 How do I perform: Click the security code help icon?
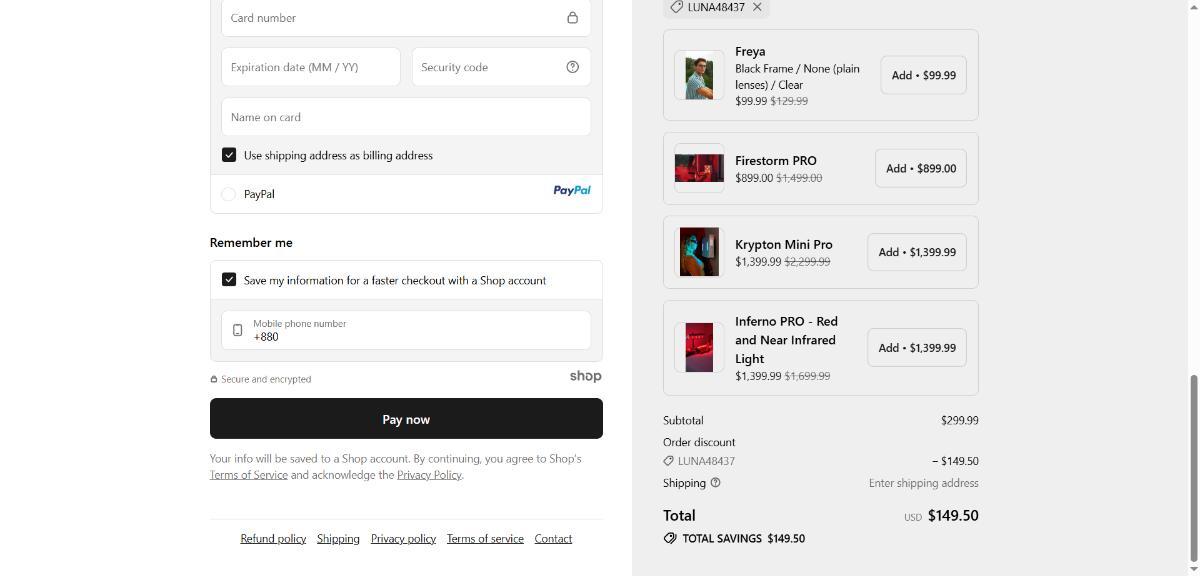click(572, 67)
